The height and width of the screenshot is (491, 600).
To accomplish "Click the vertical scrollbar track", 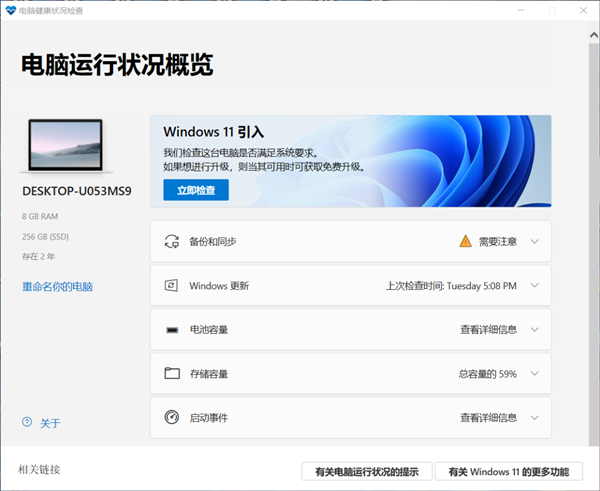I will [594, 245].
